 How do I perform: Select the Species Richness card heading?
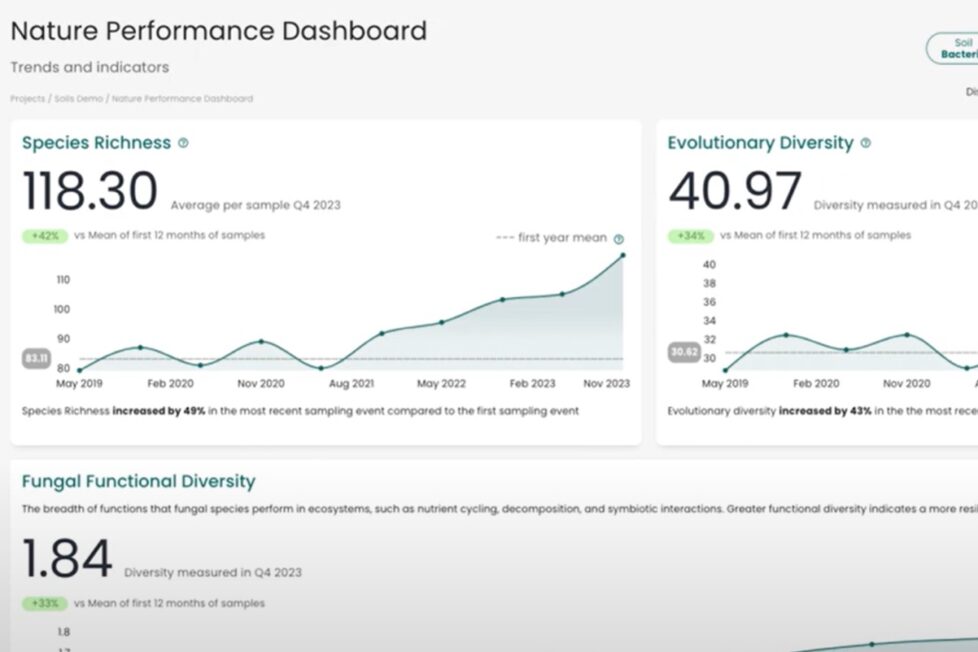pyautogui.click(x=96, y=143)
